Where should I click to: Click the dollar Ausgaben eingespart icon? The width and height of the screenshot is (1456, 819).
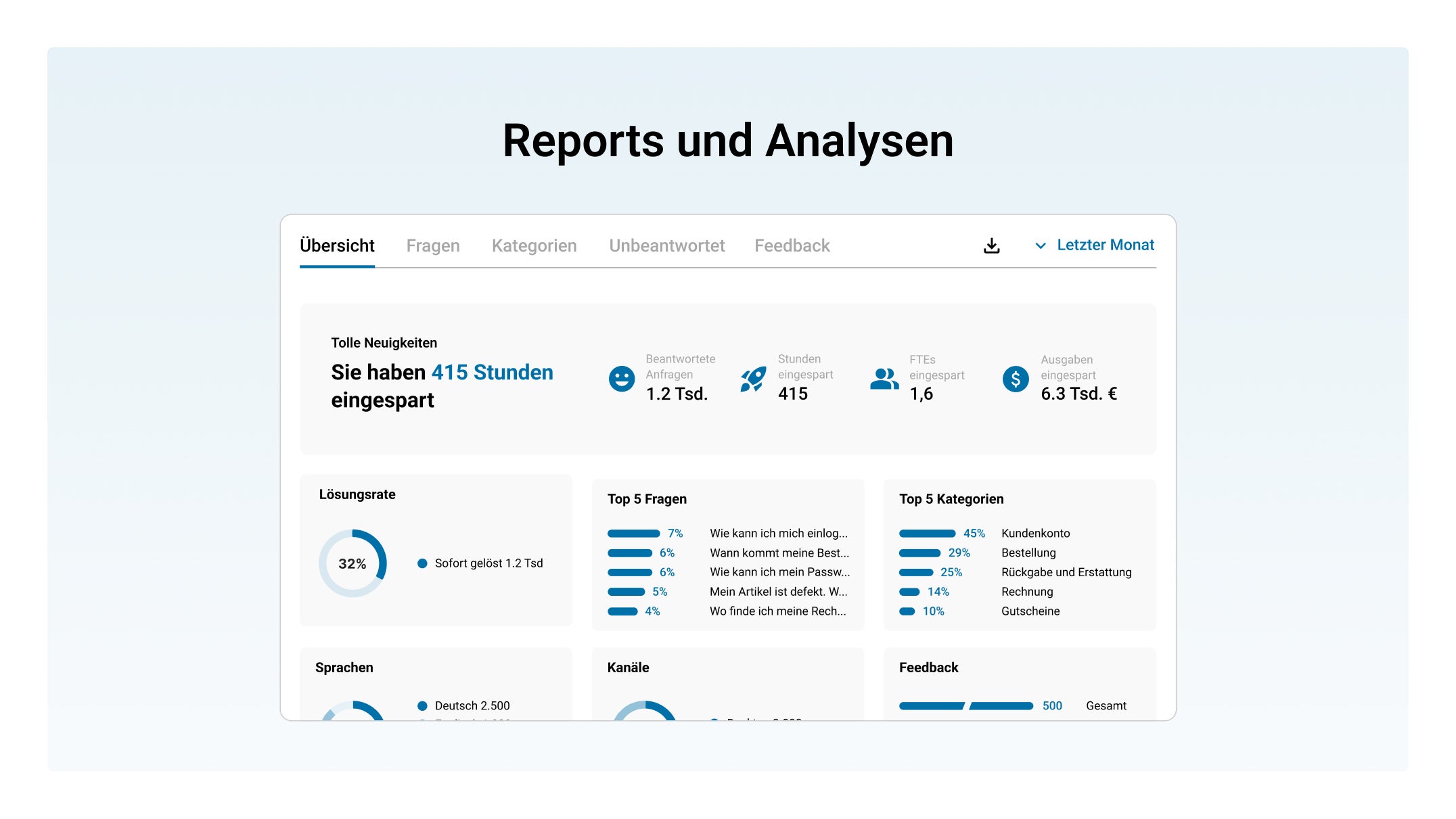[x=1016, y=379]
